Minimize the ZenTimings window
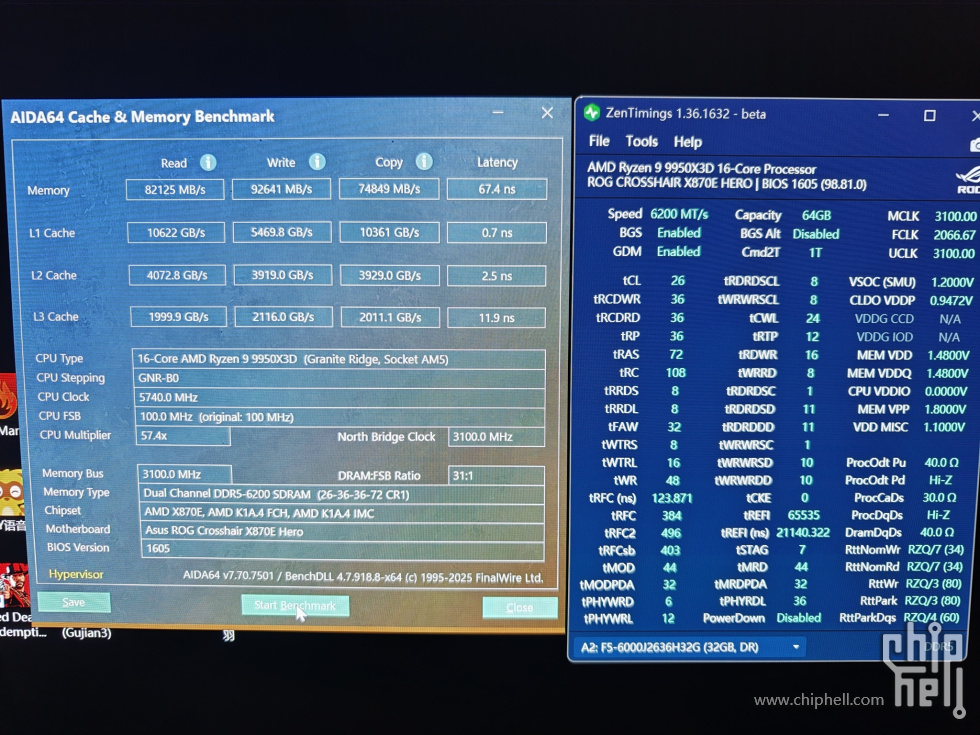Screen dimensions: 980x735 coord(883,115)
